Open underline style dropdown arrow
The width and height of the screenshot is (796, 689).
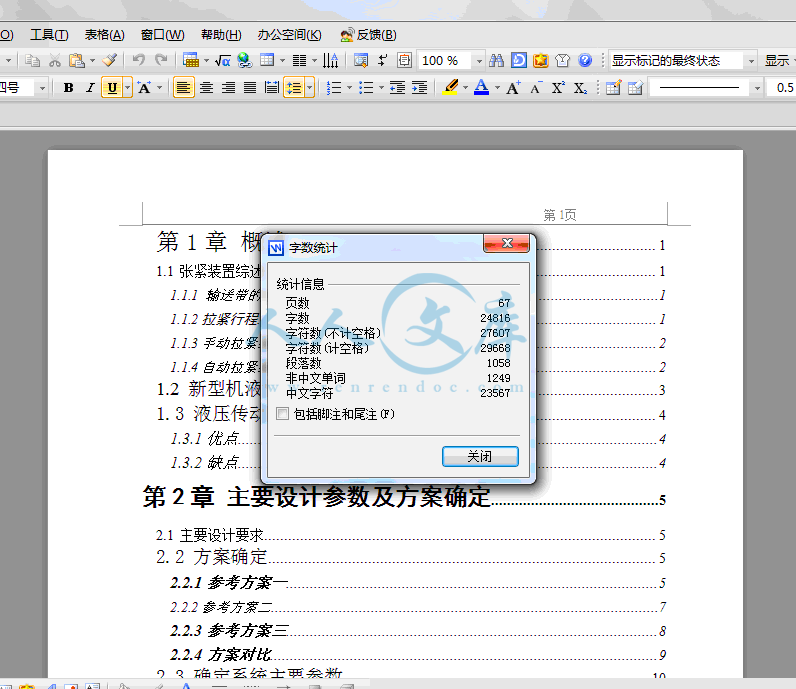127,88
